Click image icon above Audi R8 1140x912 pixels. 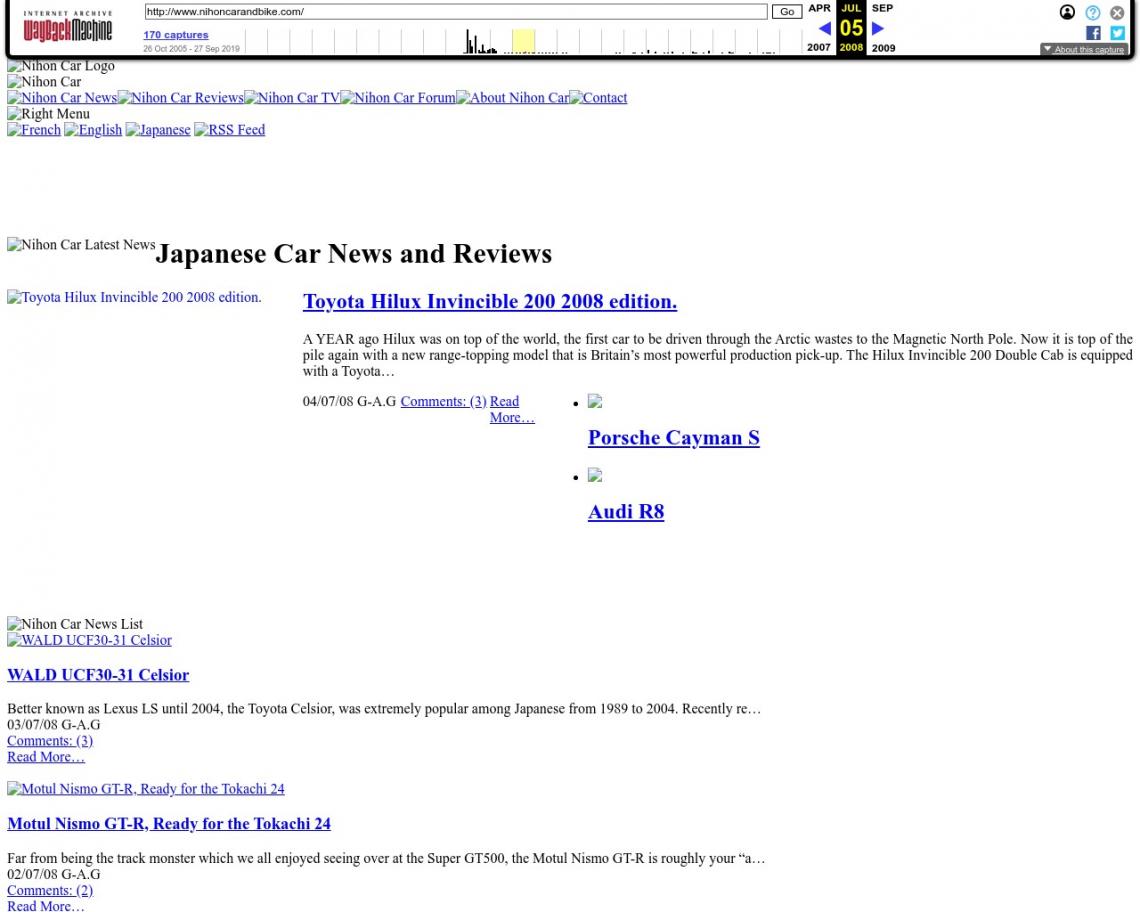pos(595,476)
